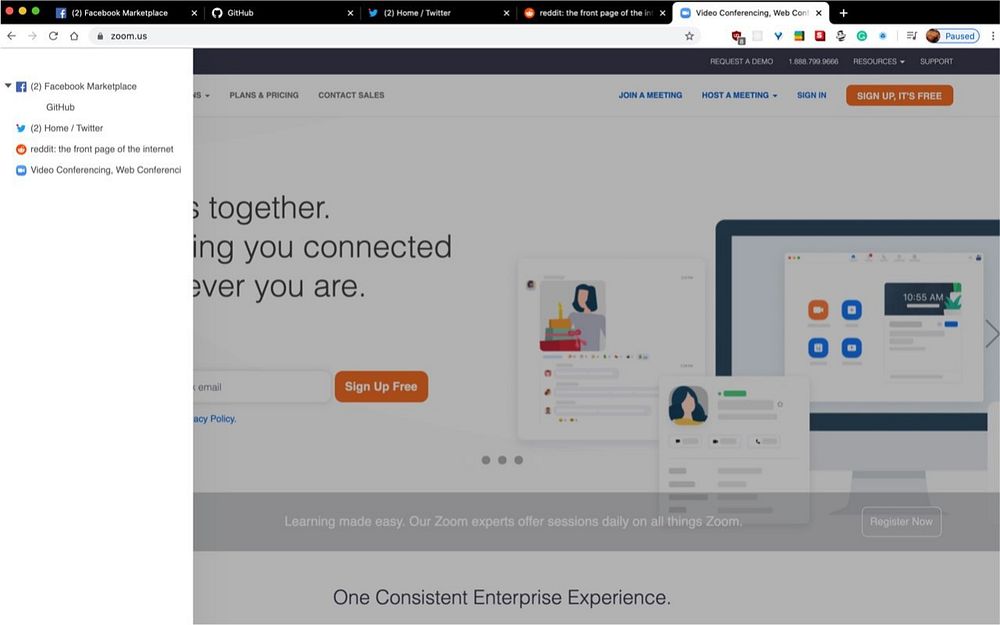Select GitHub entry in sidebar tree
Screen dimensions: 1000x625
60,107
